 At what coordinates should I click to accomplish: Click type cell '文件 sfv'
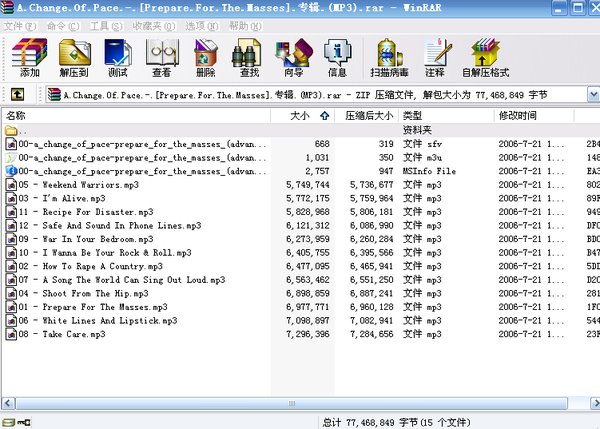[x=422, y=144]
